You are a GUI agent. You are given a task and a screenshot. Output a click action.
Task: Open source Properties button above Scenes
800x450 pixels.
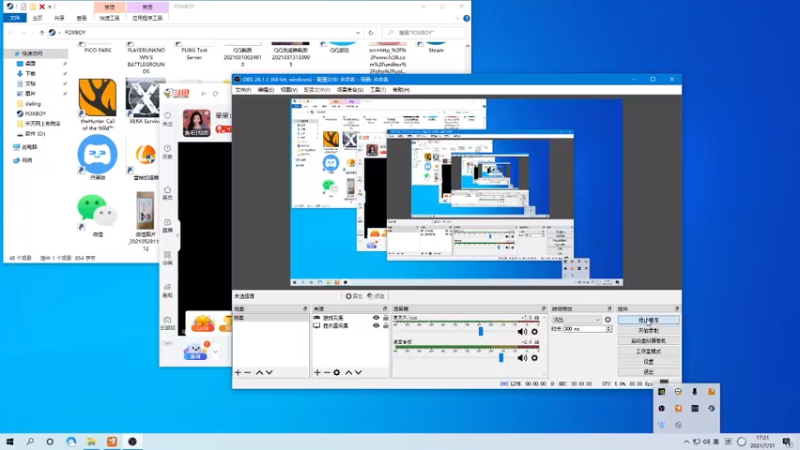[354, 296]
